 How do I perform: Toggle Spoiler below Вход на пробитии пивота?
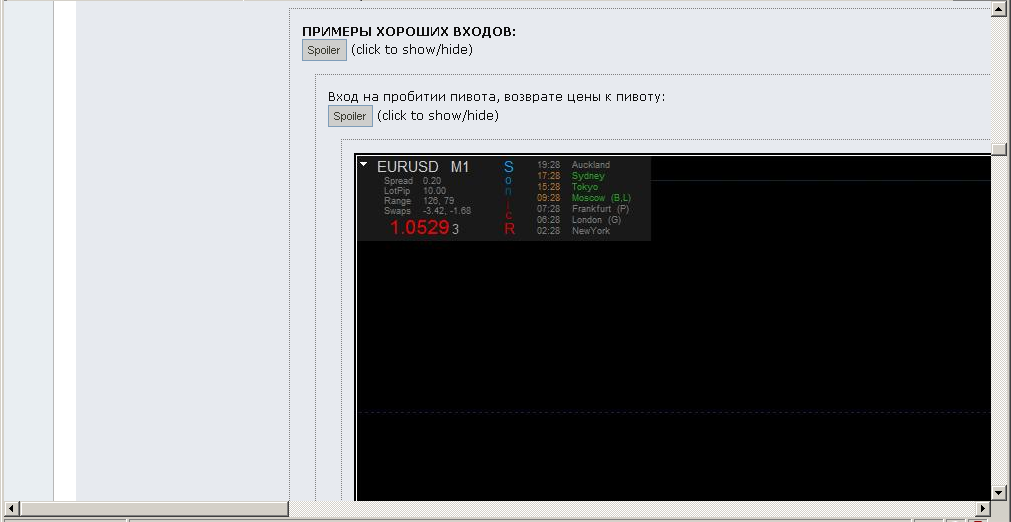coord(350,116)
